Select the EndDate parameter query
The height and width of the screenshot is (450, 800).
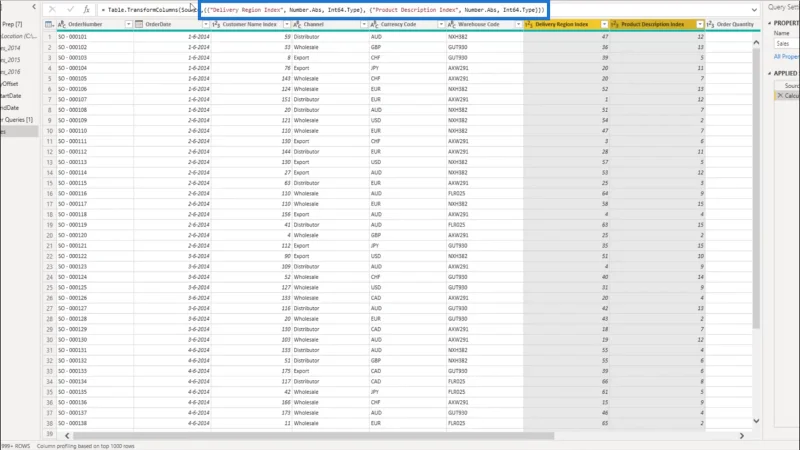point(10,108)
